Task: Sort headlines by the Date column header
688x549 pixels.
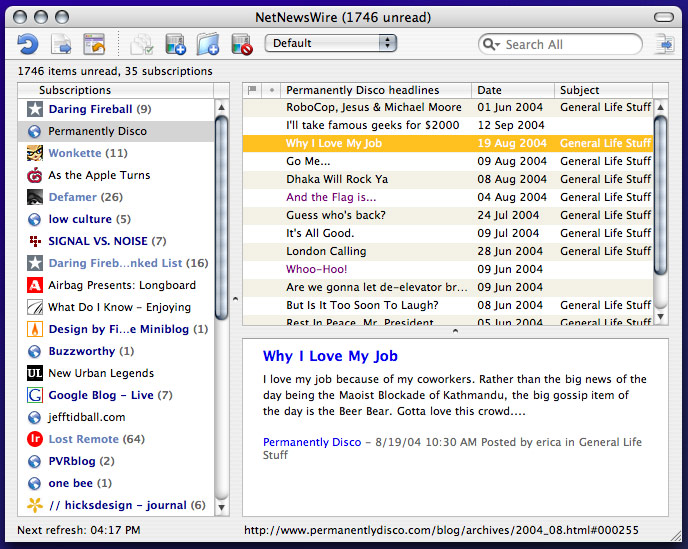Action: (513, 90)
